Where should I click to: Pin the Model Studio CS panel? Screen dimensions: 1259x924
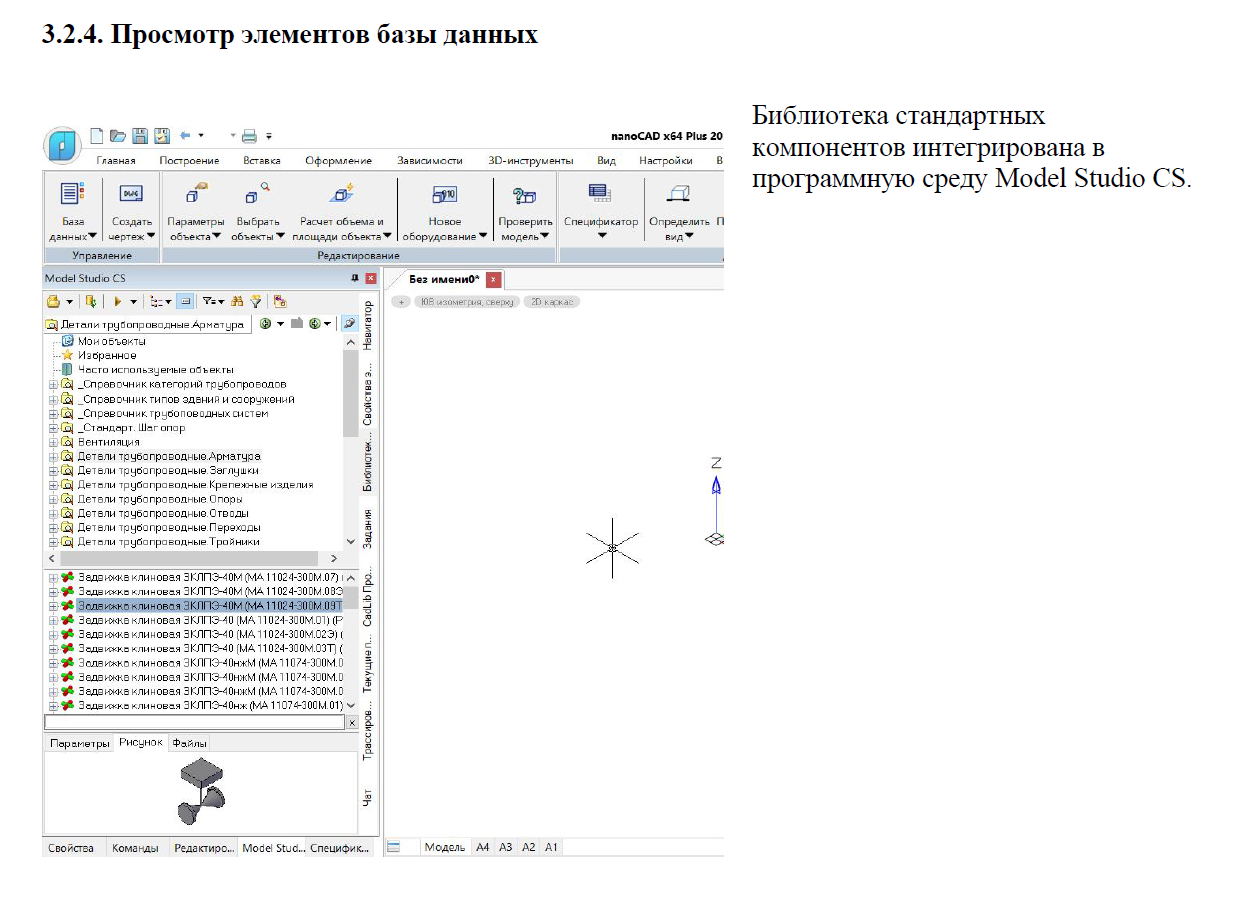click(x=354, y=278)
